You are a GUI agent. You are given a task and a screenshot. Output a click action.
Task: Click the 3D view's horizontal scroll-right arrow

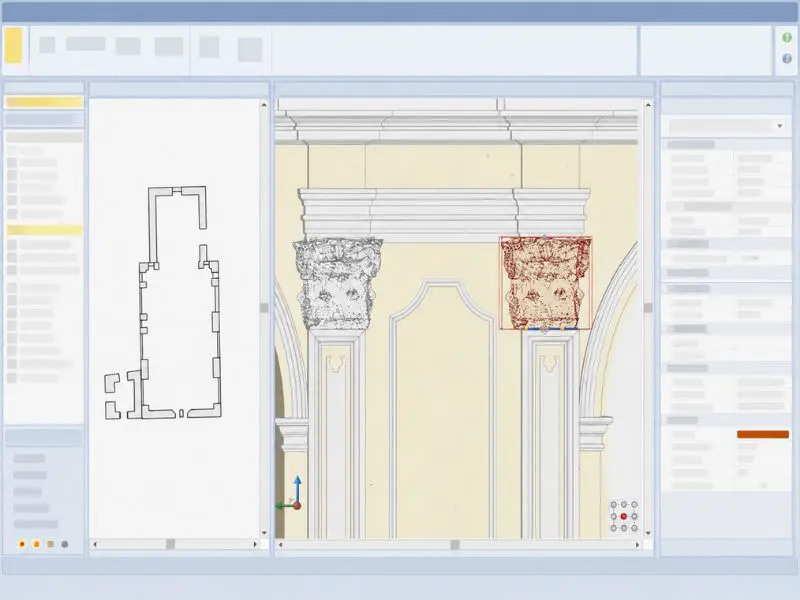click(x=637, y=545)
